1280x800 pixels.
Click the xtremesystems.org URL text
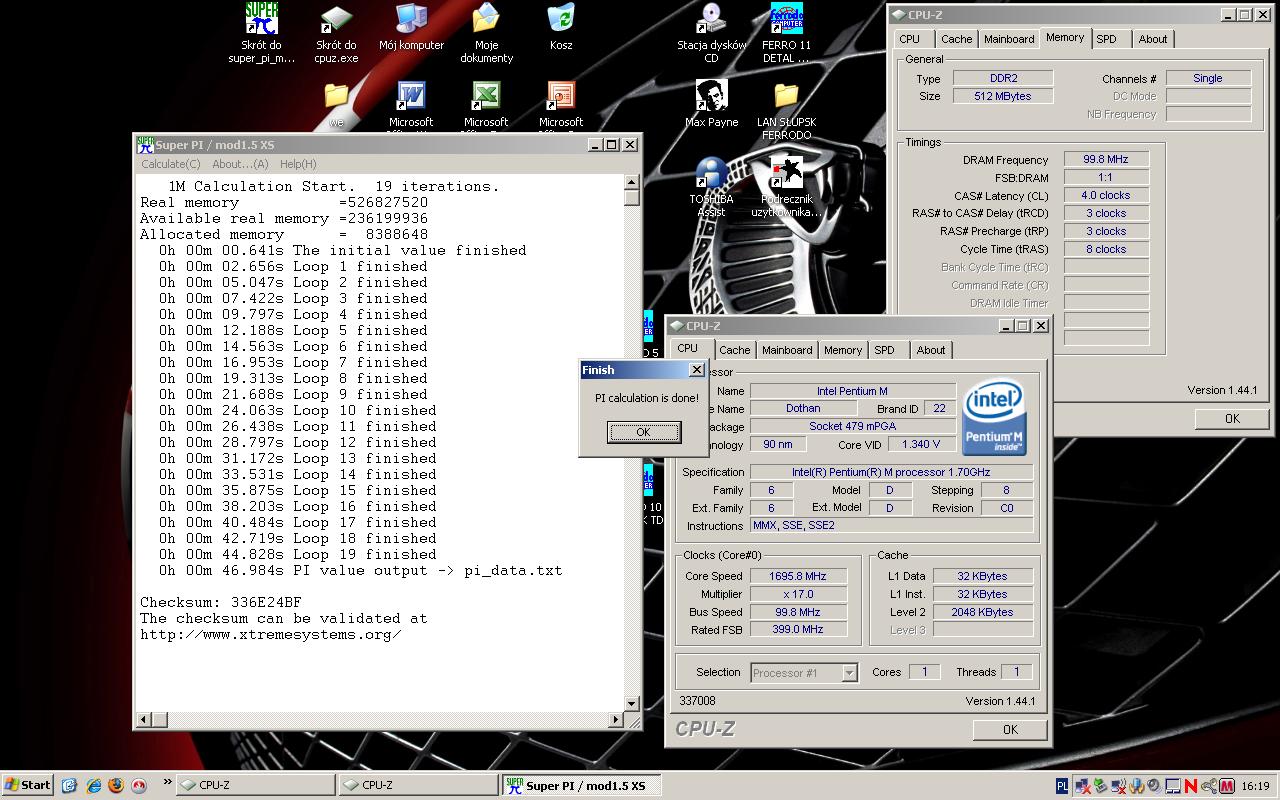tap(271, 635)
